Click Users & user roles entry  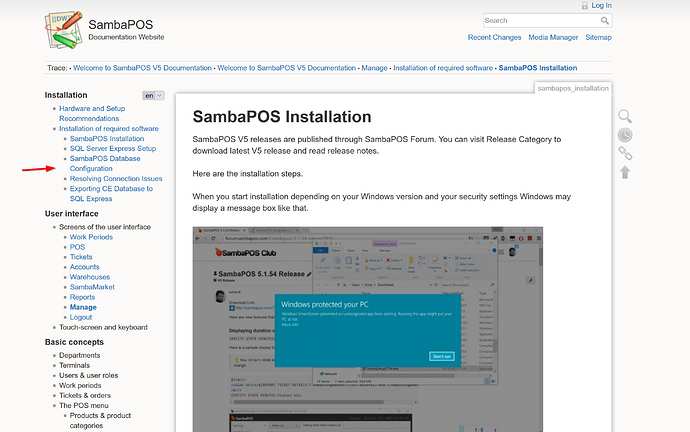88,376
